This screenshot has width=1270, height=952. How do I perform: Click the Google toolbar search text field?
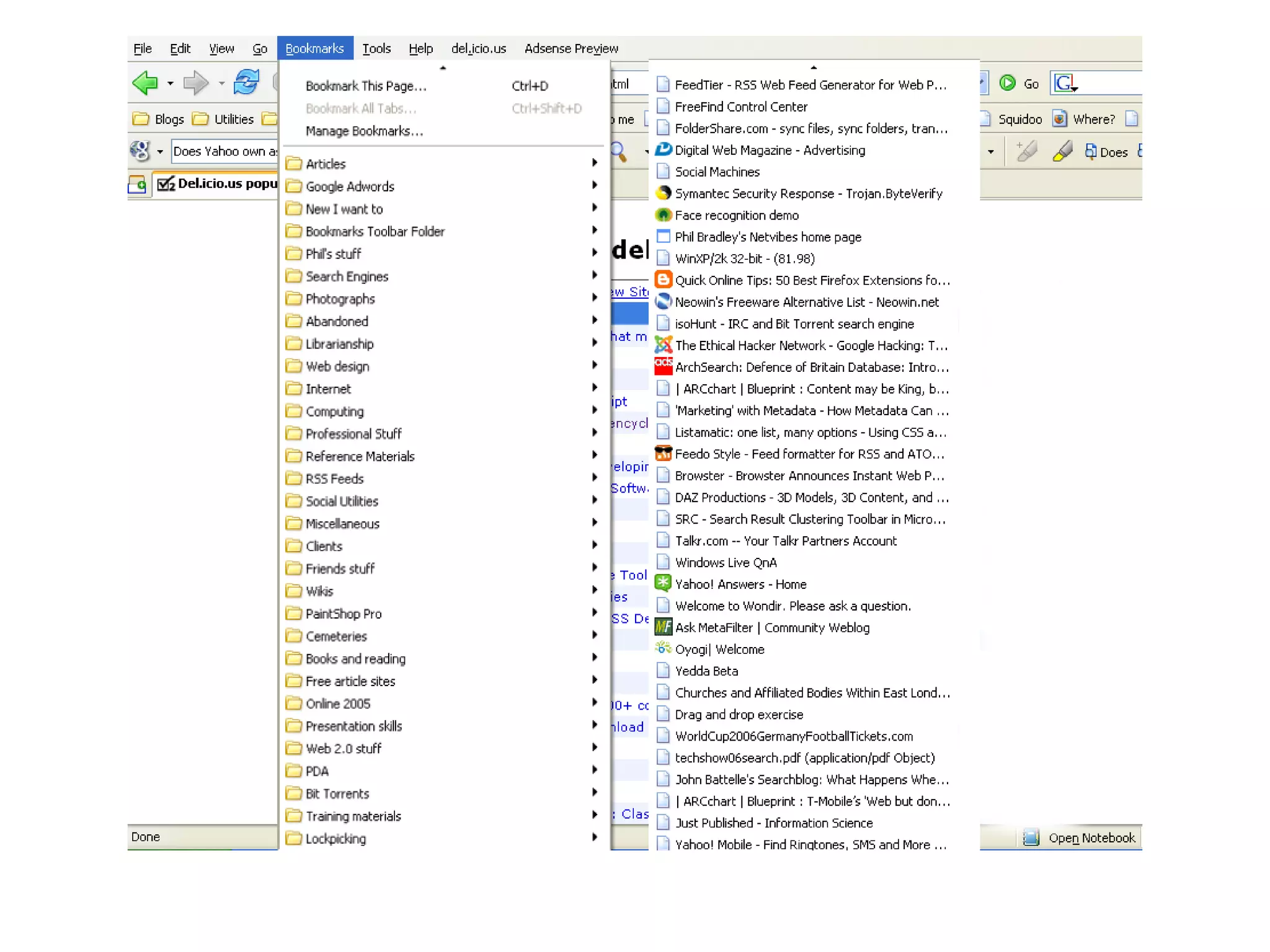pos(224,151)
